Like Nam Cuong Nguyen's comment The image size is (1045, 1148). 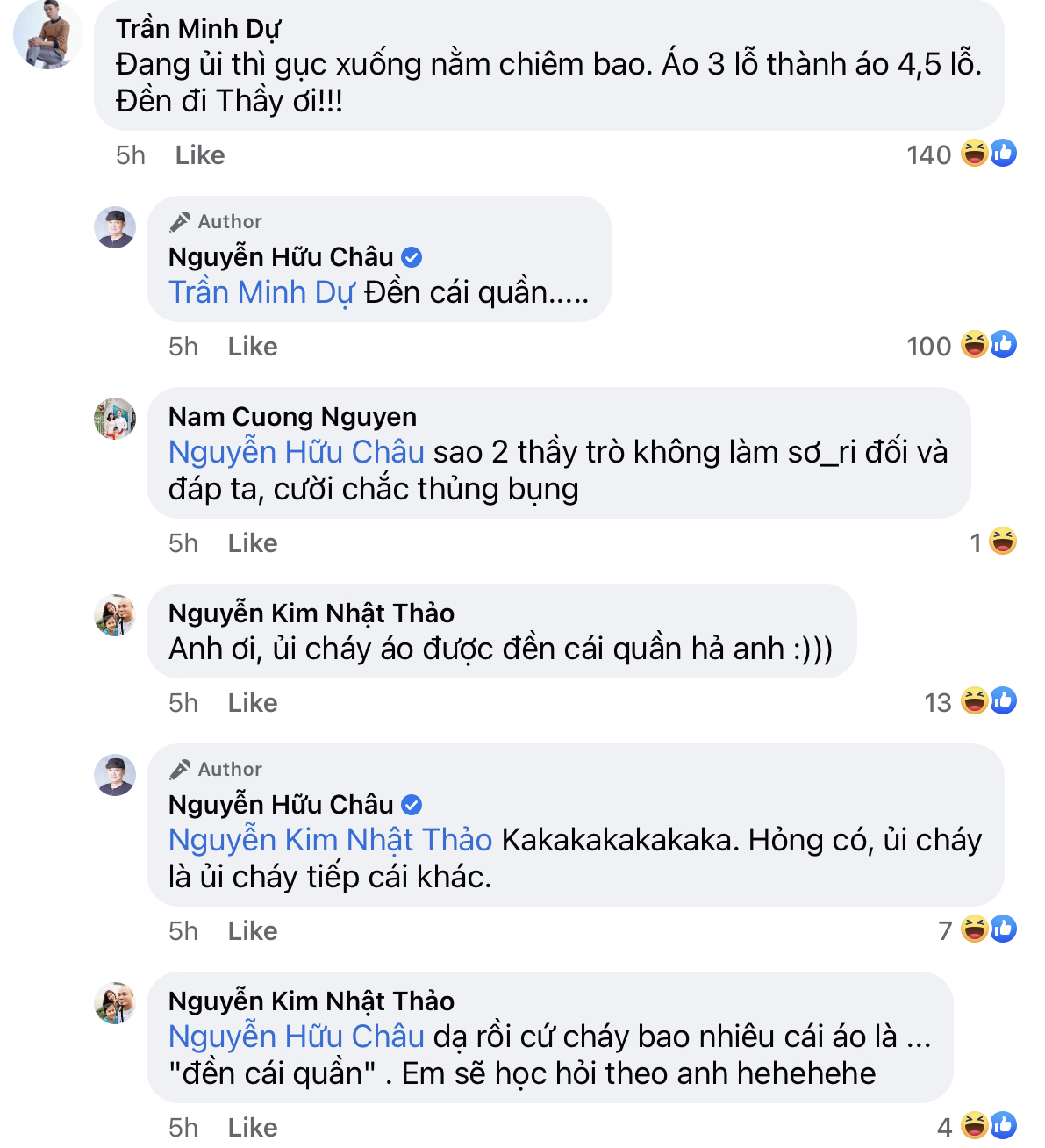pyautogui.click(x=253, y=543)
